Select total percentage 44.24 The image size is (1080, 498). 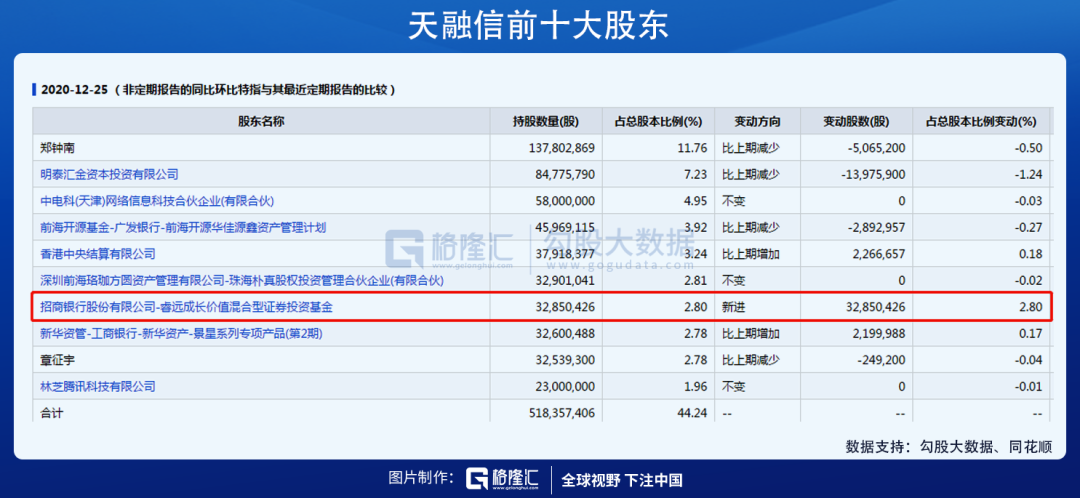[694, 413]
